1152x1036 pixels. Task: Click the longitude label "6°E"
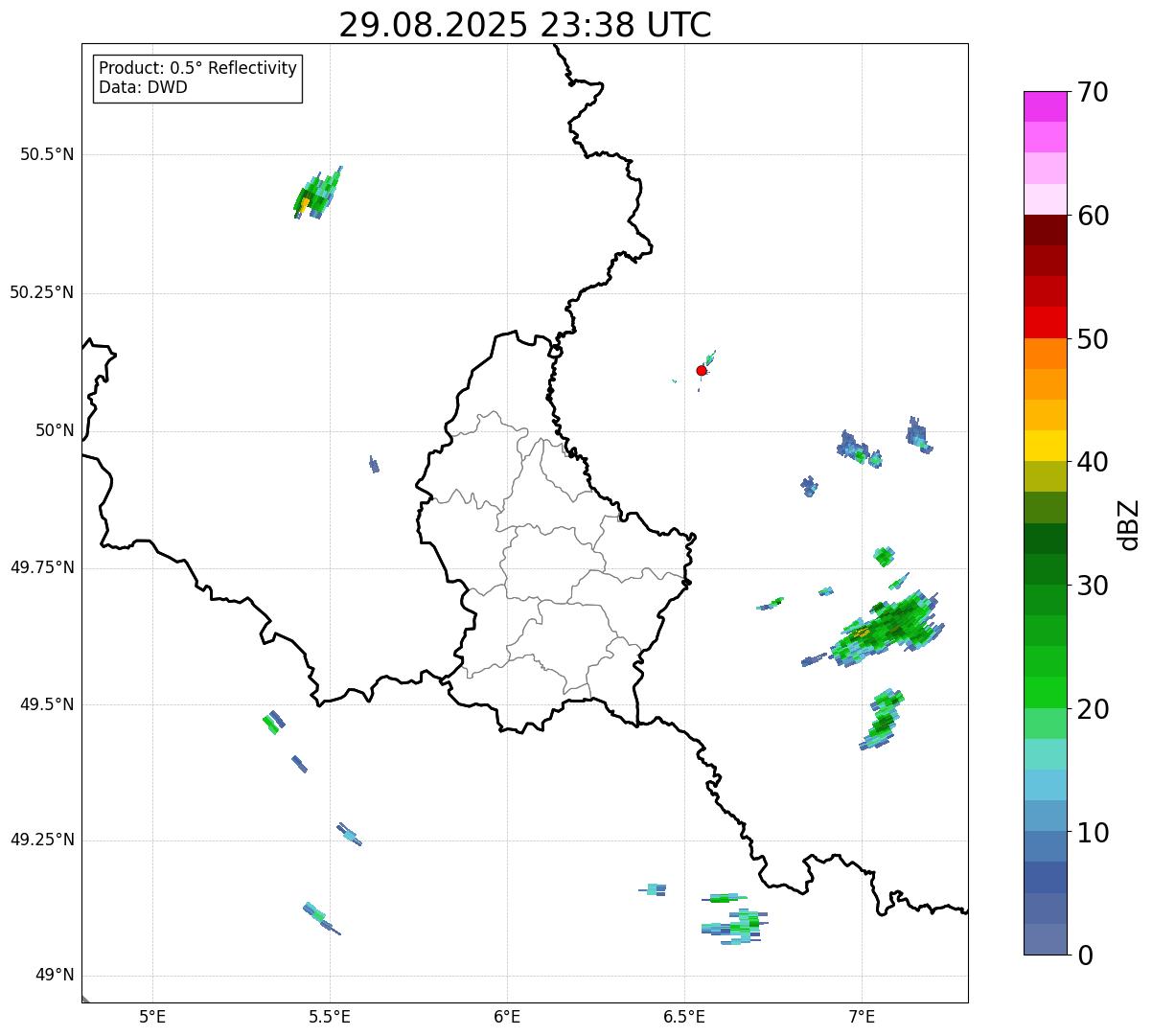pos(507,1017)
